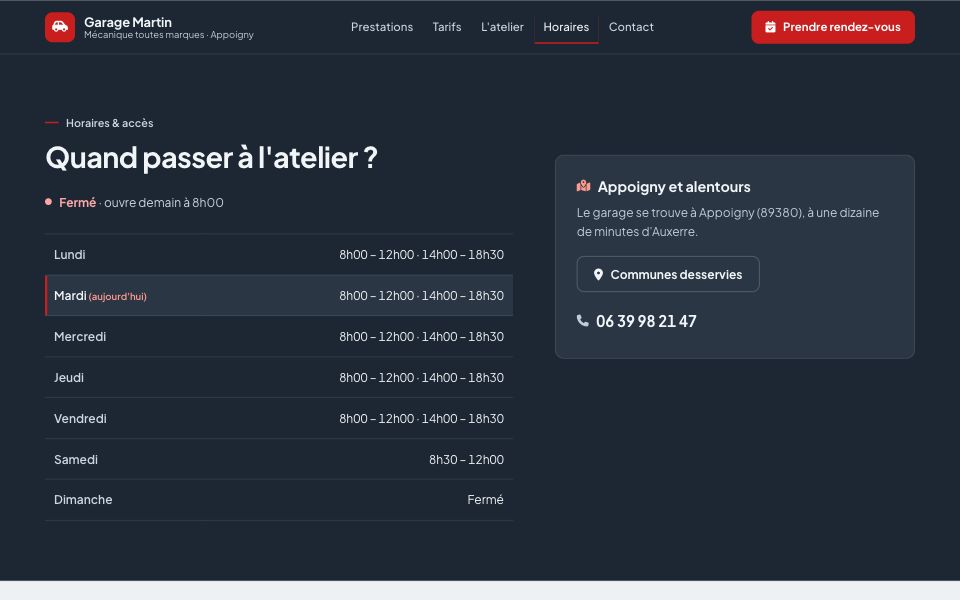960x600 pixels.
Task: Click the garage location description paragraph
Action: (x=728, y=222)
